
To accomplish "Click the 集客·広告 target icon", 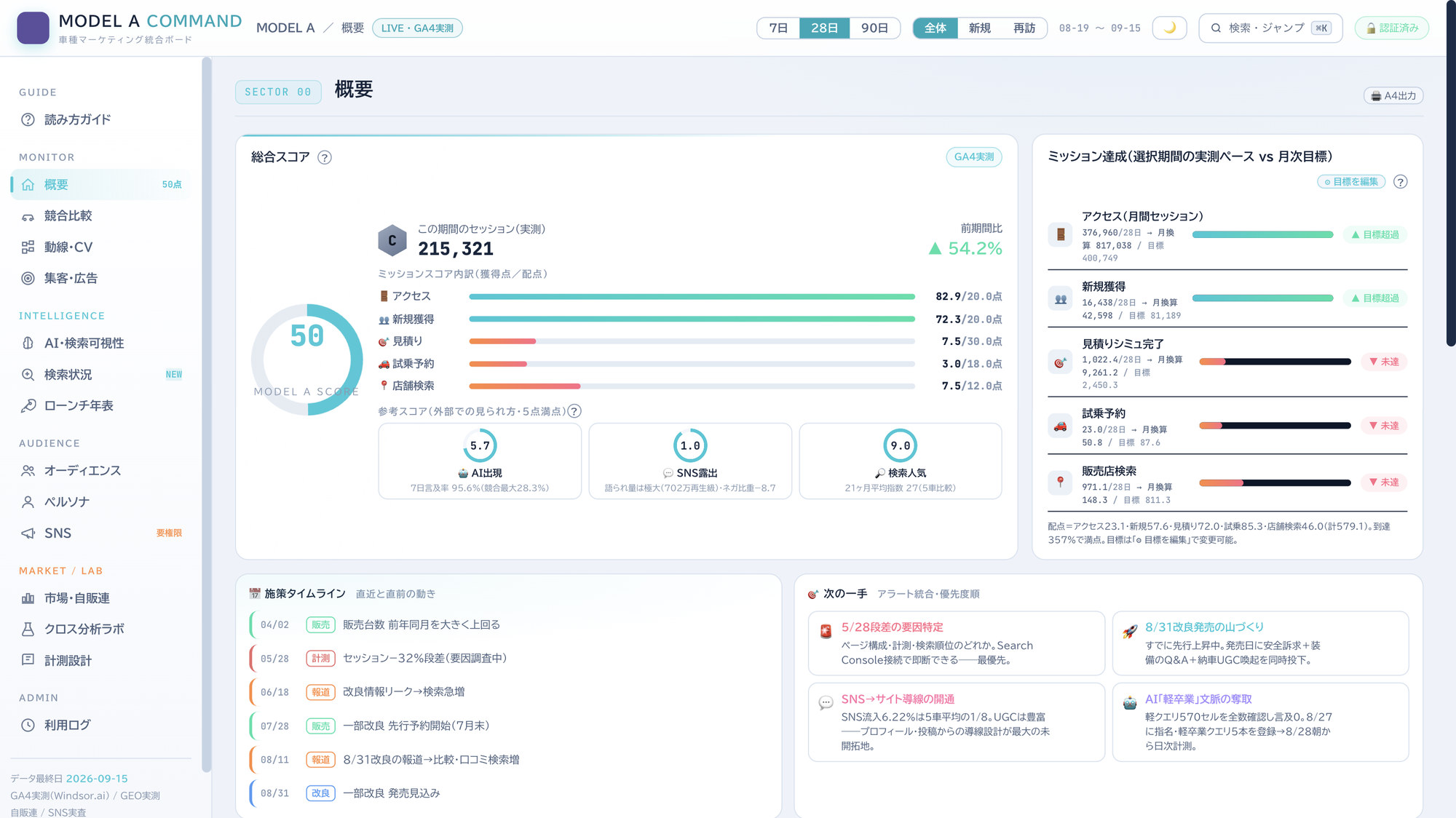I will click(x=28, y=278).
